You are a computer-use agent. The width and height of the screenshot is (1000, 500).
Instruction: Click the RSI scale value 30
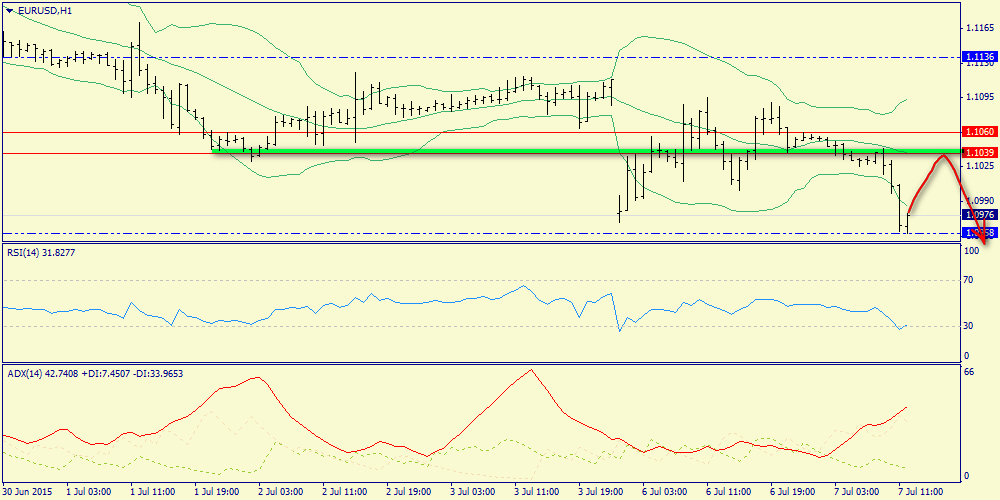point(970,326)
